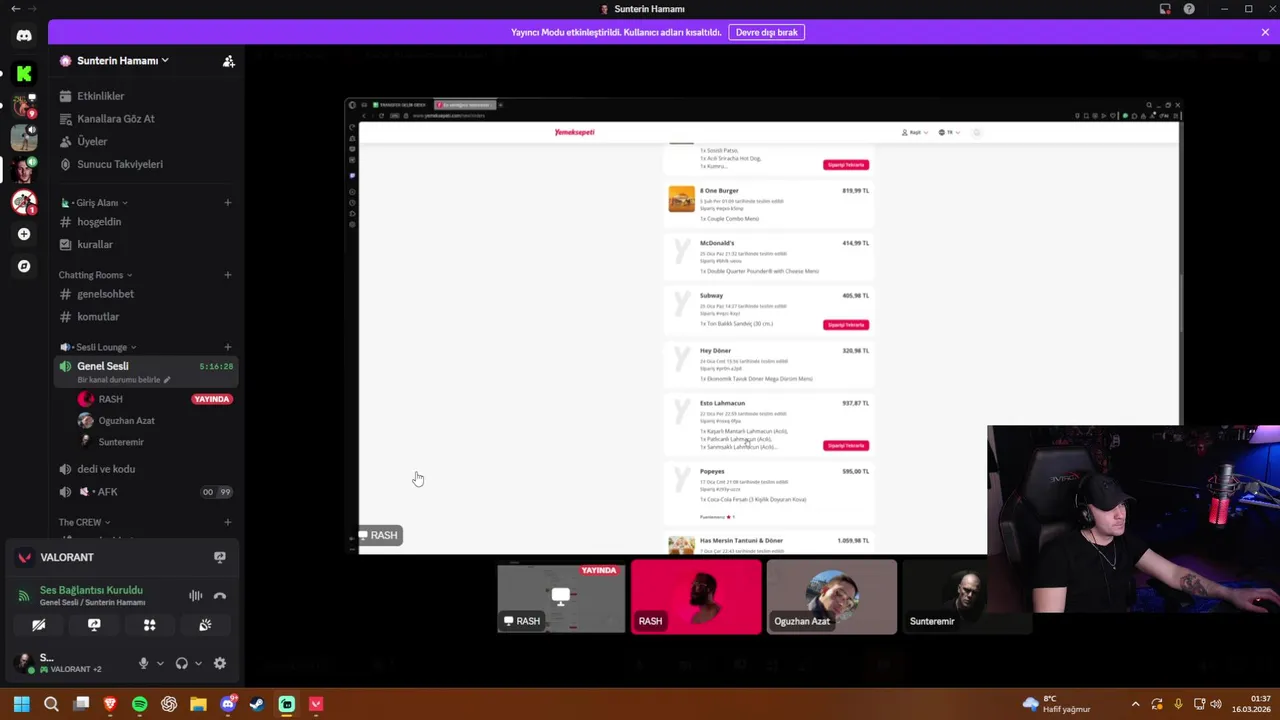Open the Activities launcher icon

click(150, 625)
